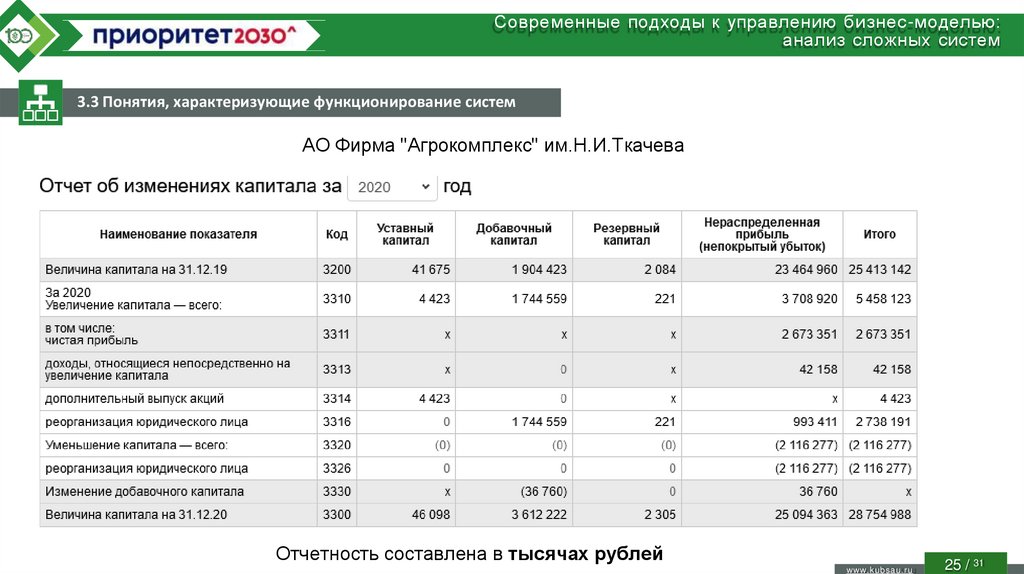Click the value 1 904 423
The width and height of the screenshot is (1024, 574).
point(539,270)
